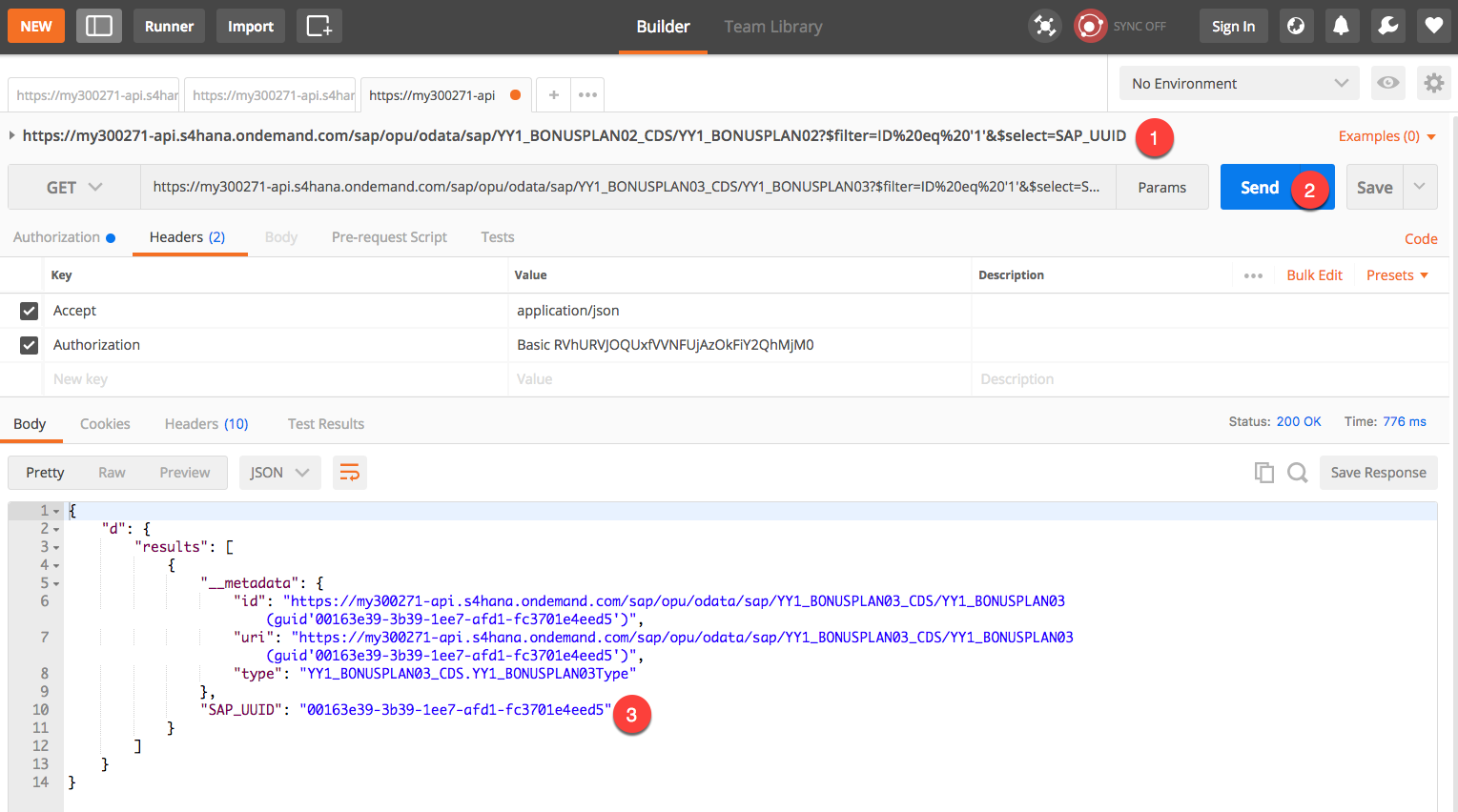Open the Save dropdown arrow
Viewport: 1458px width, 812px height.
[1420, 187]
